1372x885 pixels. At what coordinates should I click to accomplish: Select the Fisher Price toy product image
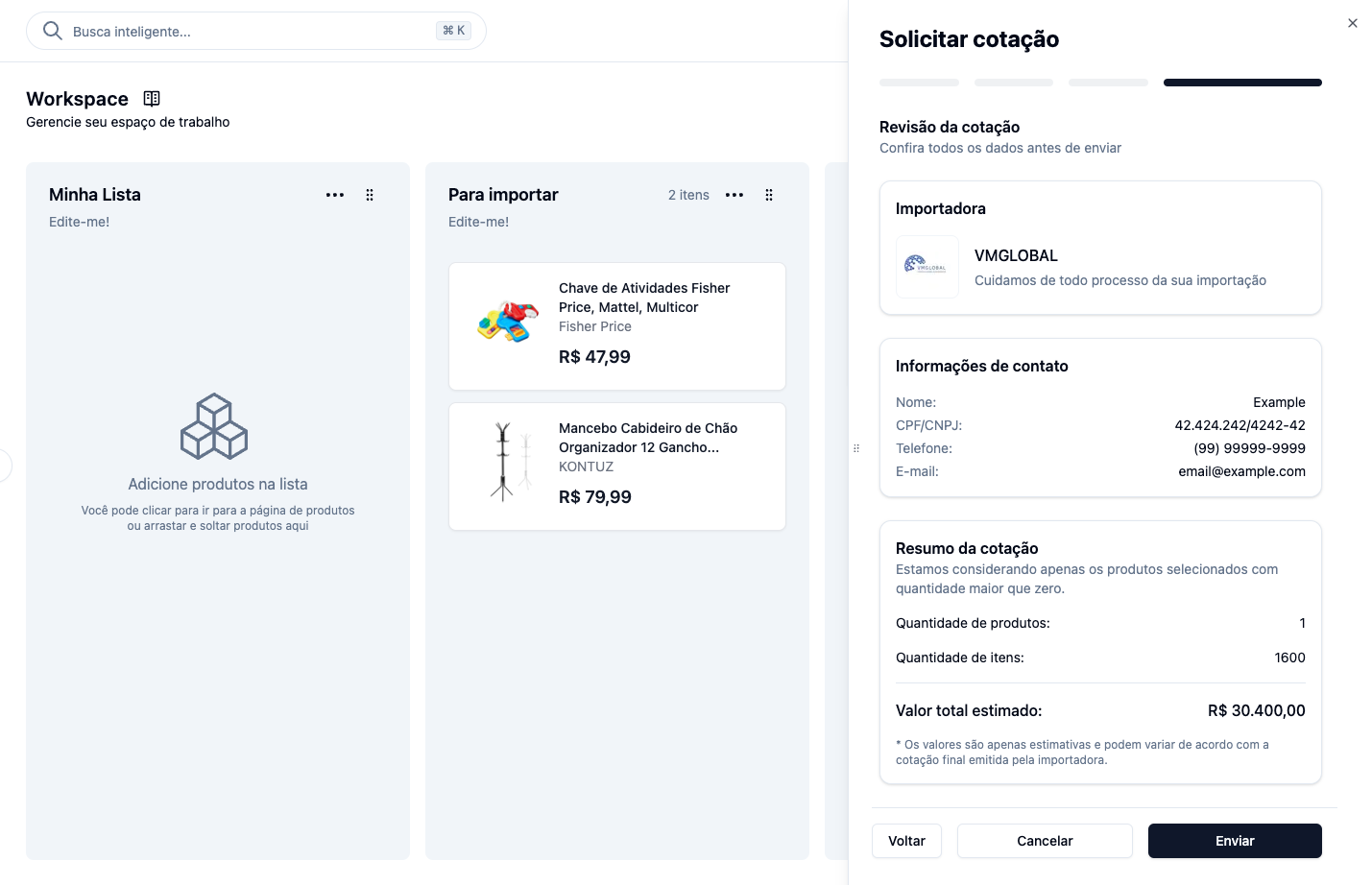(x=508, y=323)
